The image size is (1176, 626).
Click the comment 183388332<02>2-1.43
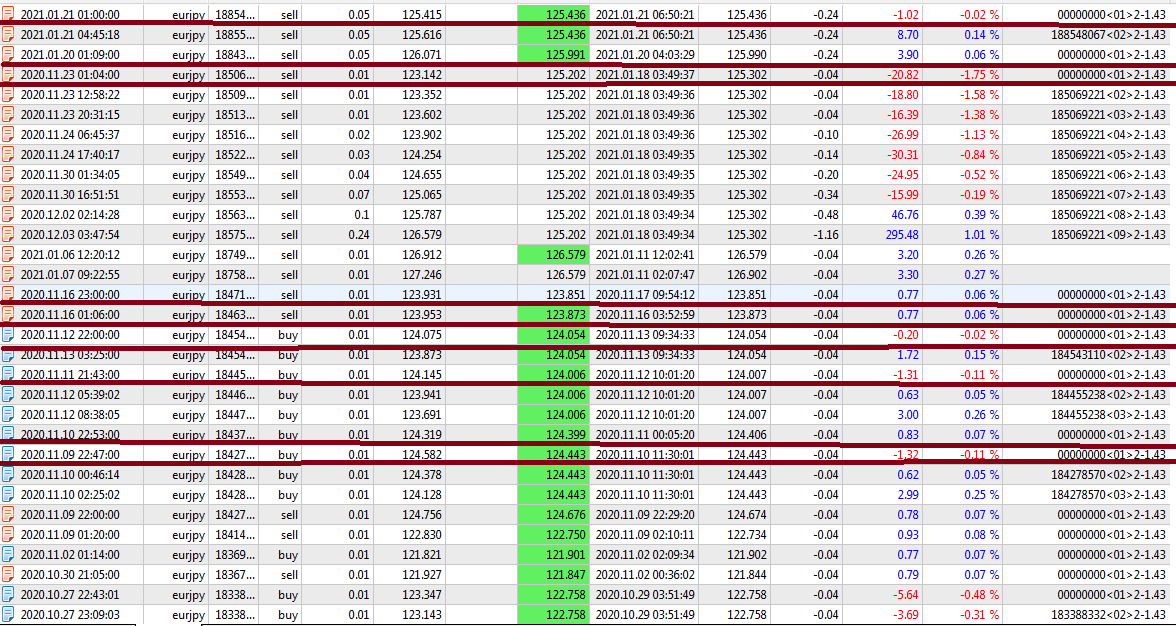coord(1108,615)
